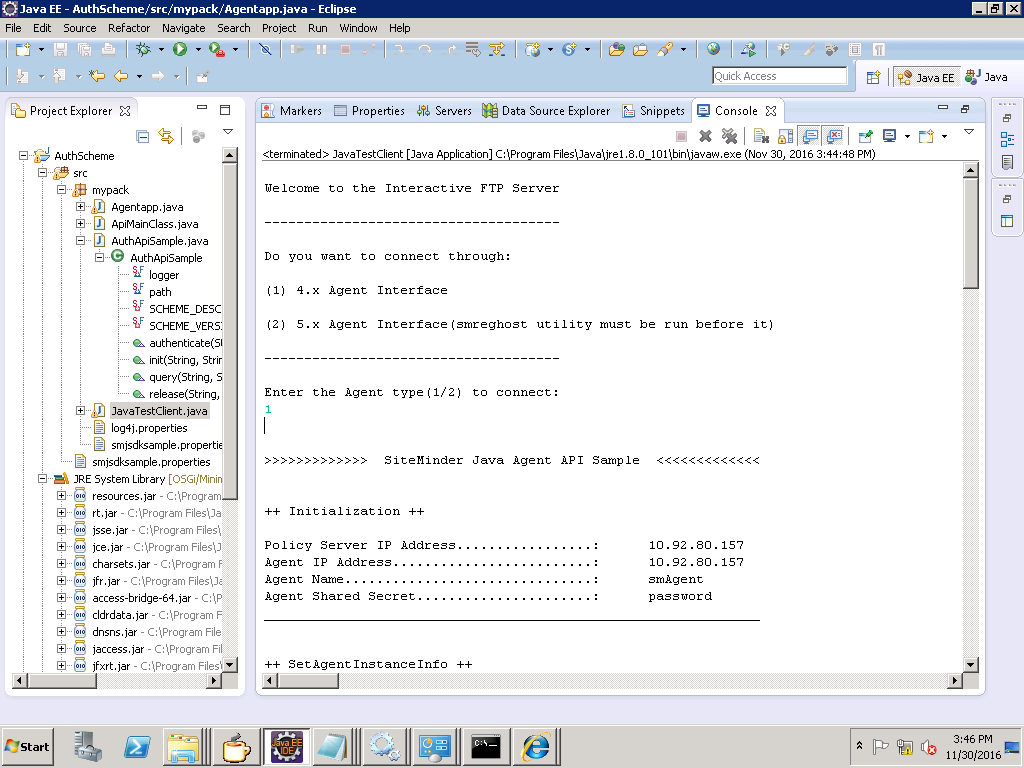This screenshot has width=1024, height=768.
Task: Select the authenticate method in outline tree
Action: click(185, 343)
